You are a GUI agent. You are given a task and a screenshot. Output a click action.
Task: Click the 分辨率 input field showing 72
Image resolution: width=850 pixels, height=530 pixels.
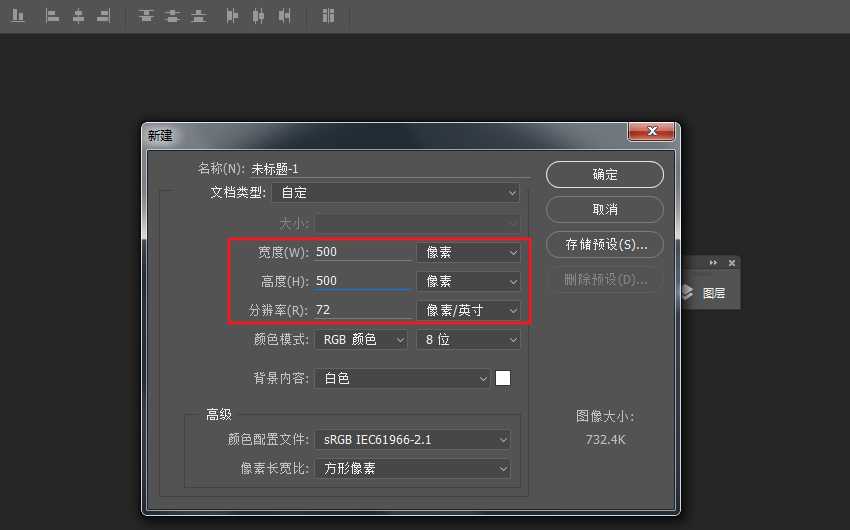coord(362,310)
